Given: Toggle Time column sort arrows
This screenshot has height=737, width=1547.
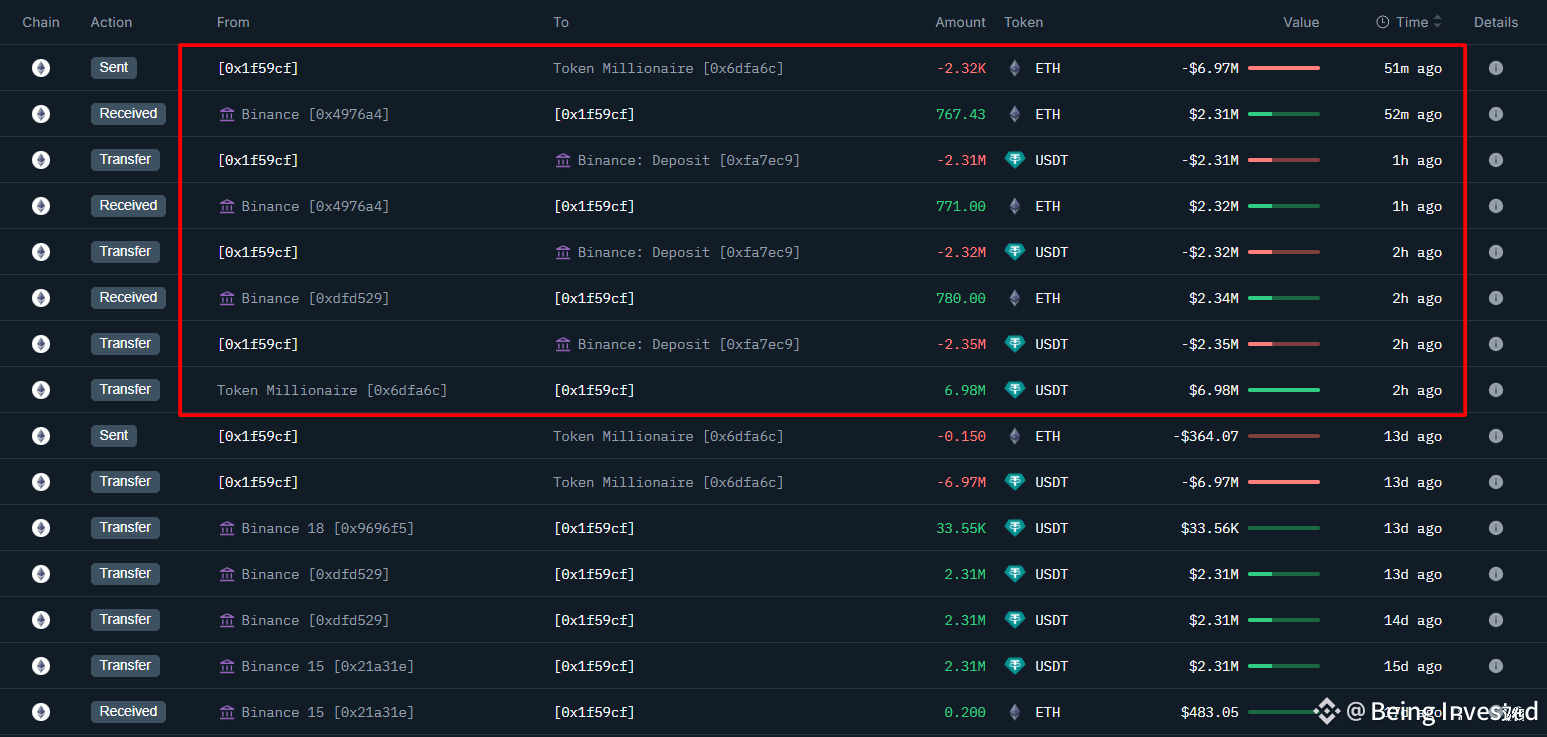Looking at the screenshot, I should tap(1438, 22).
